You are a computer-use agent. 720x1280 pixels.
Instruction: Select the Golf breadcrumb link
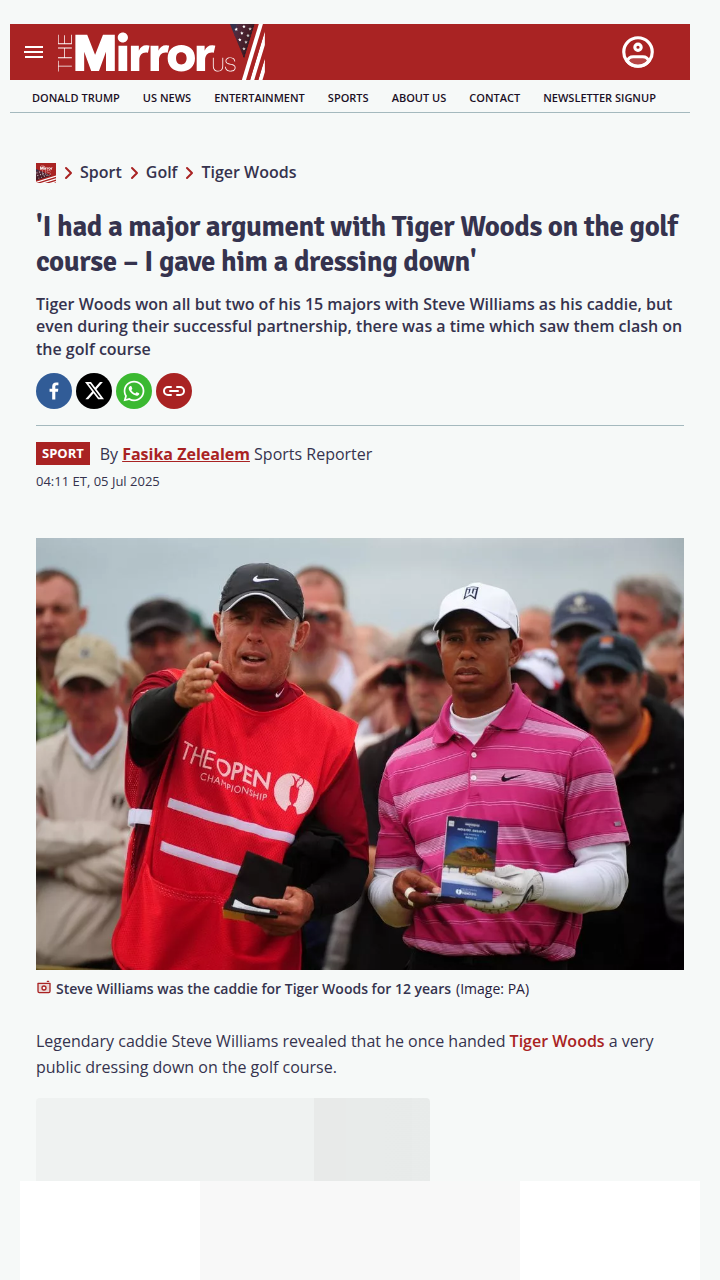[x=162, y=173]
